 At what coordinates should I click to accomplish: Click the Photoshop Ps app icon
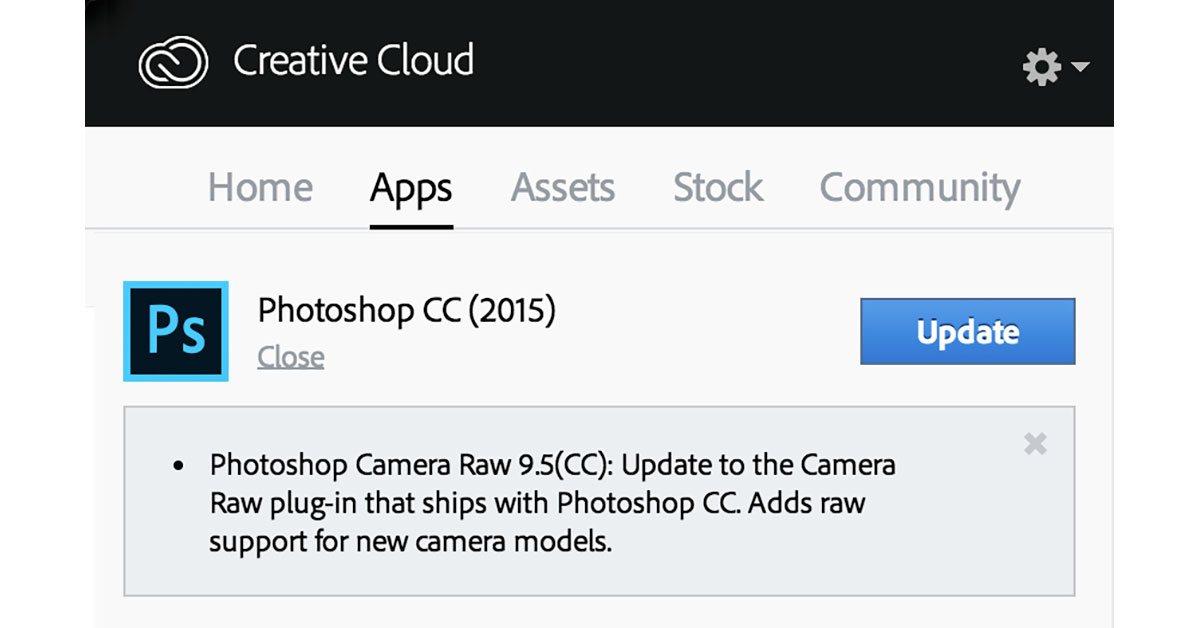point(176,331)
